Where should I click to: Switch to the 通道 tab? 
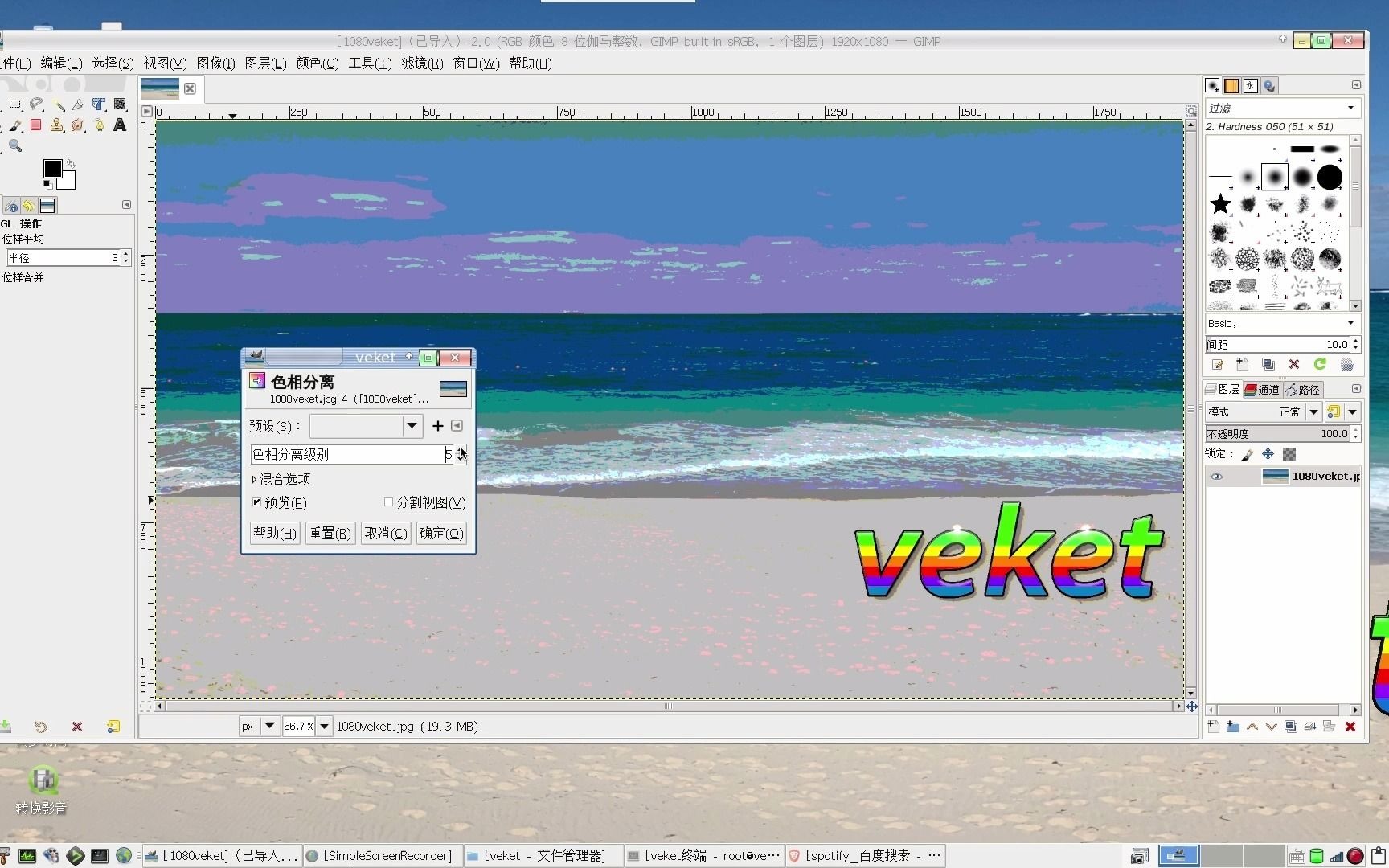(x=1262, y=389)
